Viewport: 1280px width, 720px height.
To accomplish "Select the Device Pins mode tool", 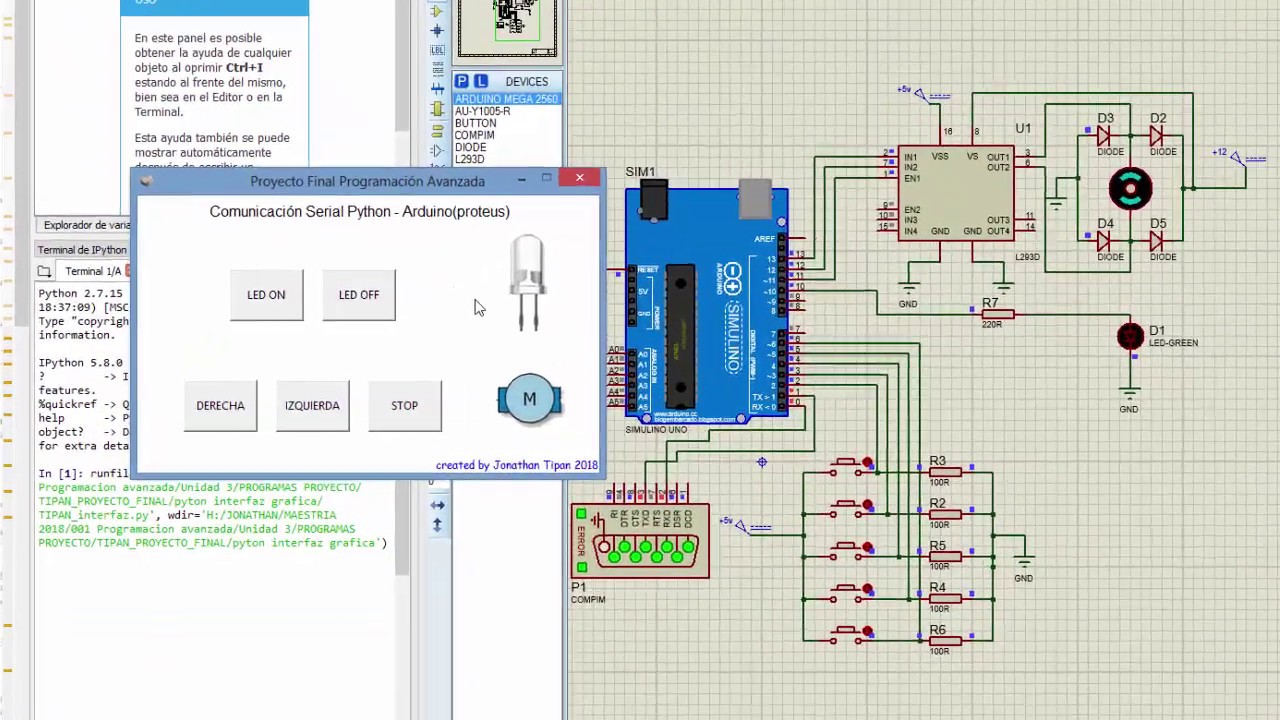I will [x=437, y=150].
